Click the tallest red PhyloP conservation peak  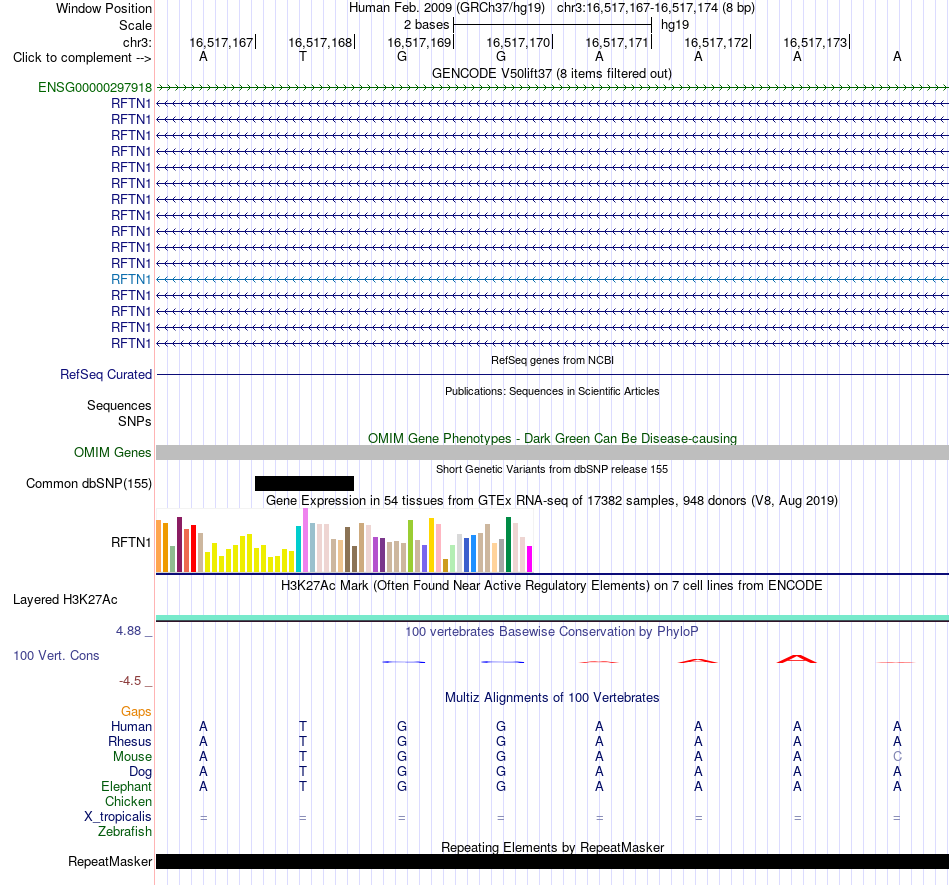coord(797,659)
